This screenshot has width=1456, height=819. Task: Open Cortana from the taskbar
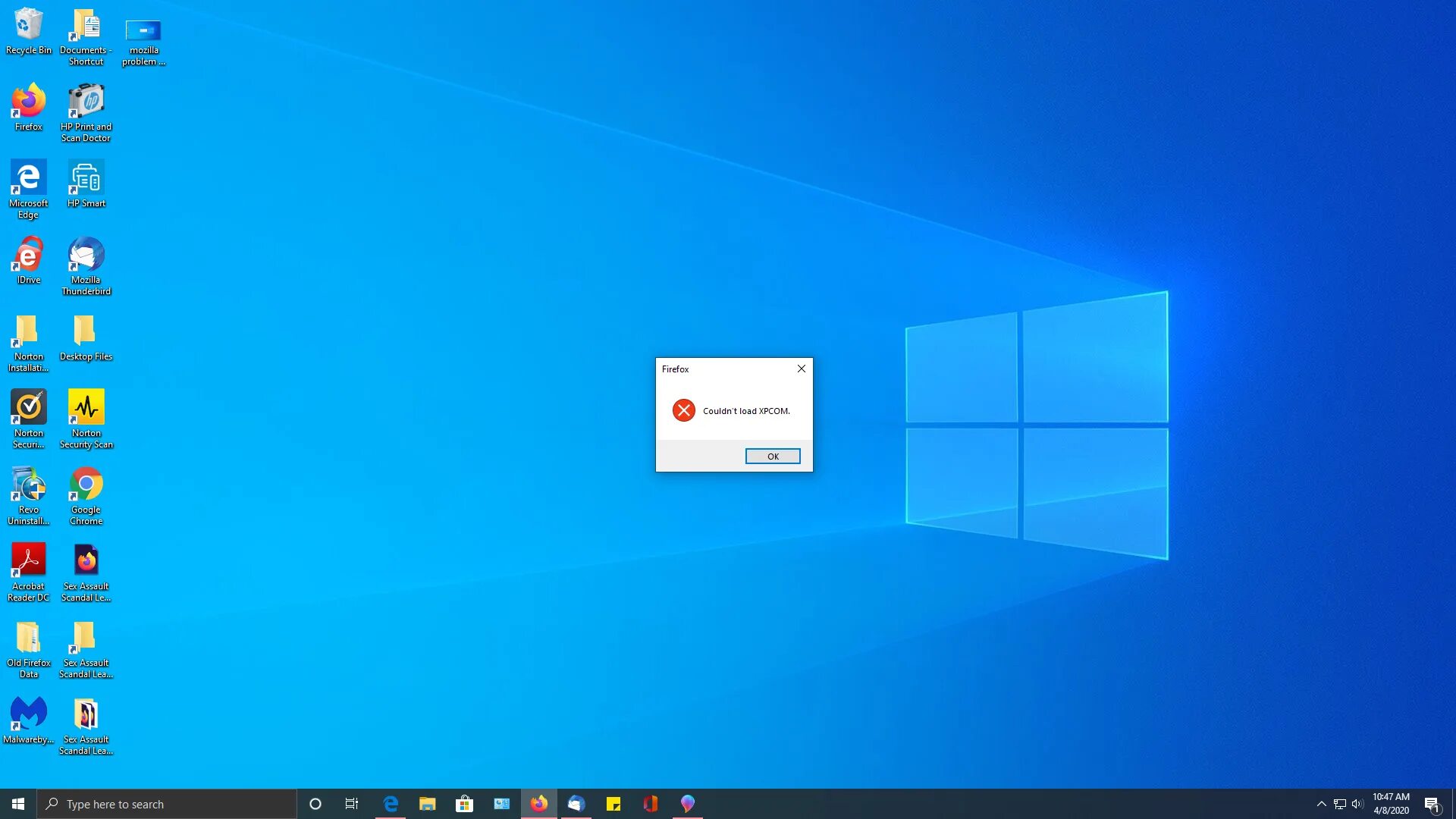315,804
